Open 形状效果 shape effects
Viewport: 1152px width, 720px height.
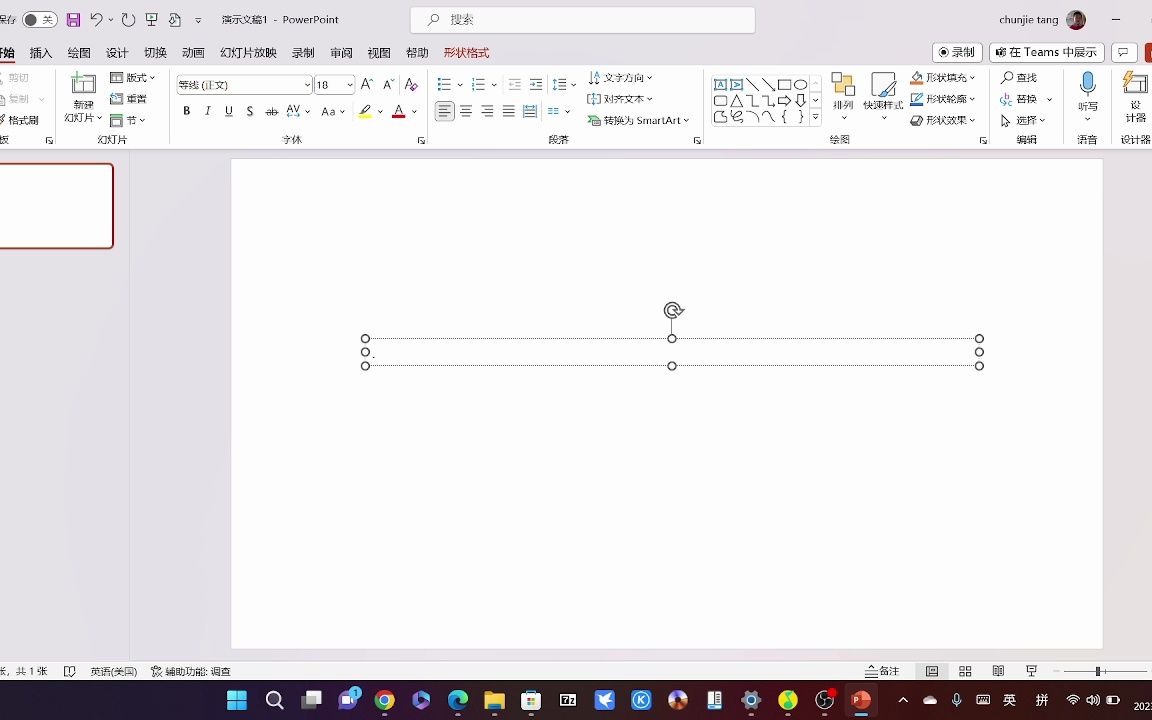(945, 120)
